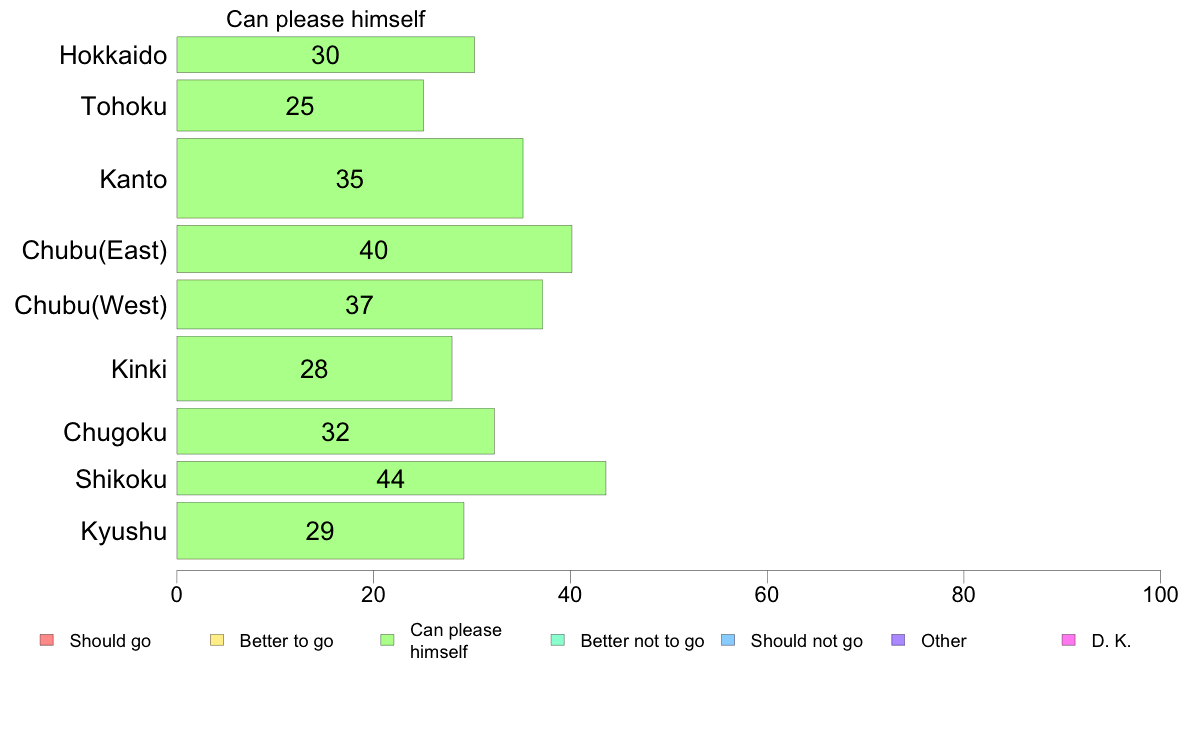
Task: Click the Should not go legend label
Action: click(x=807, y=640)
